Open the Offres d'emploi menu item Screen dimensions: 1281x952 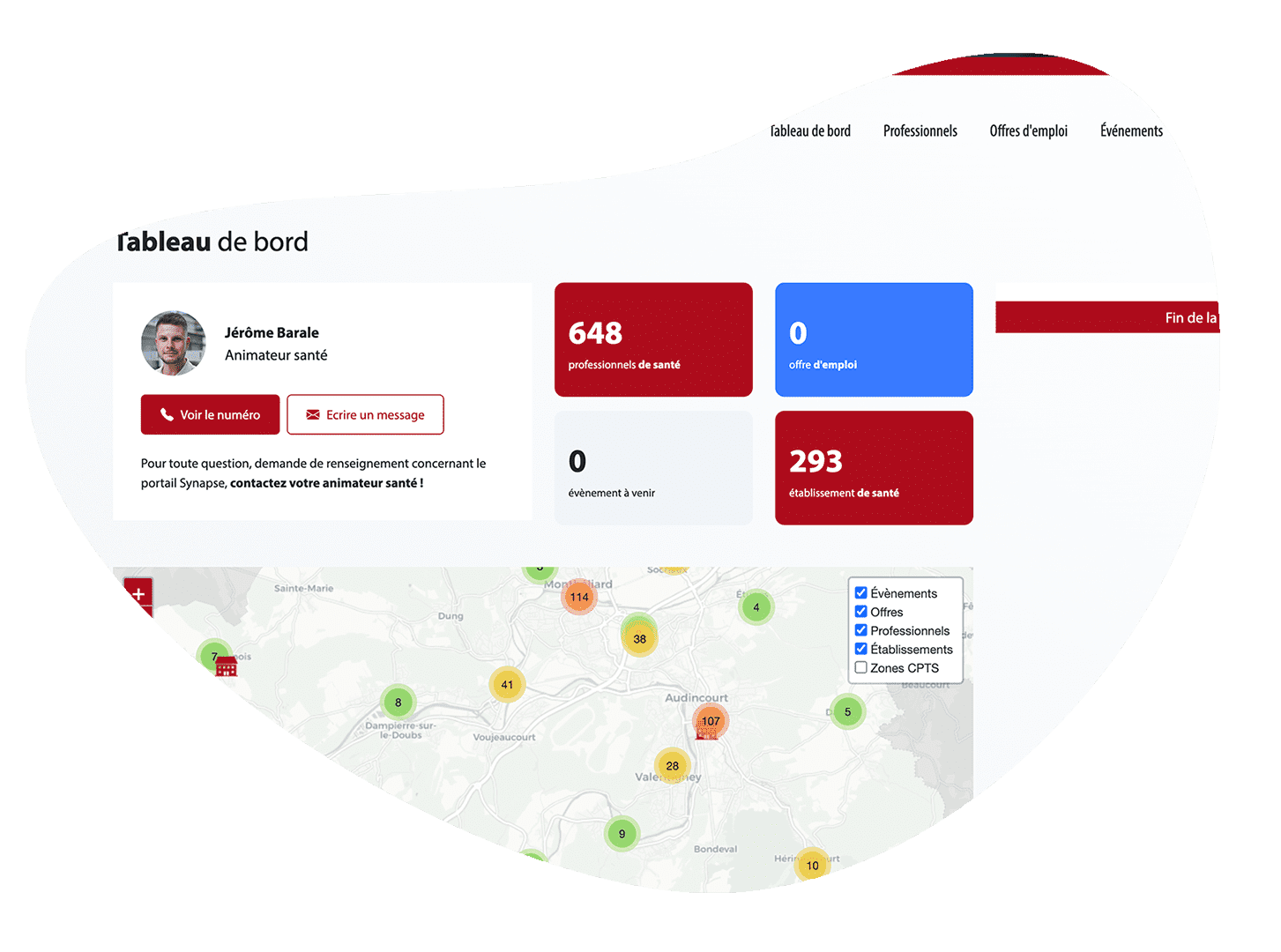[1028, 131]
